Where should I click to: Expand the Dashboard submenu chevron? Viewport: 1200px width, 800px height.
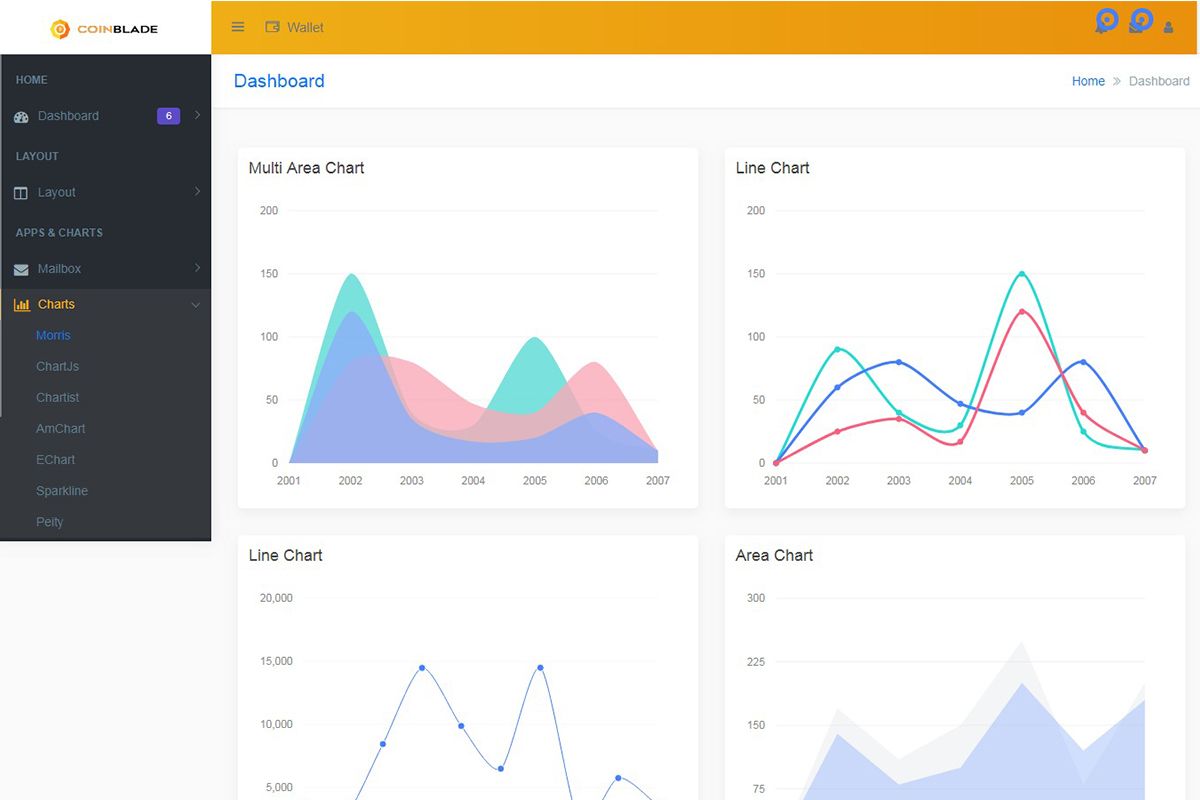pos(197,115)
